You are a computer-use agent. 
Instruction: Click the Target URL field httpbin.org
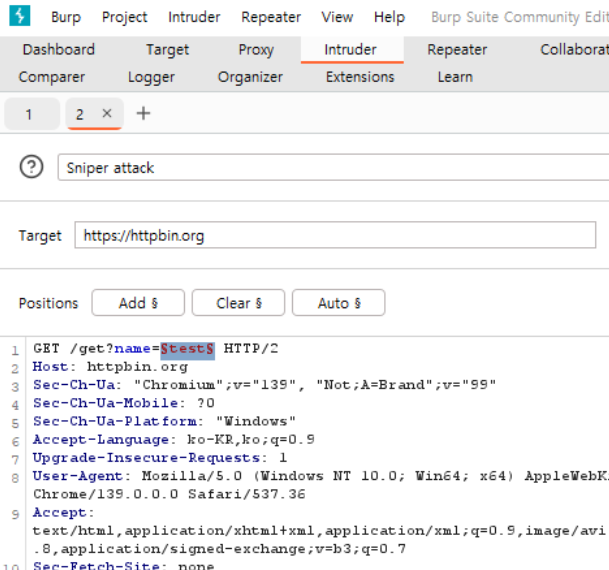335,235
